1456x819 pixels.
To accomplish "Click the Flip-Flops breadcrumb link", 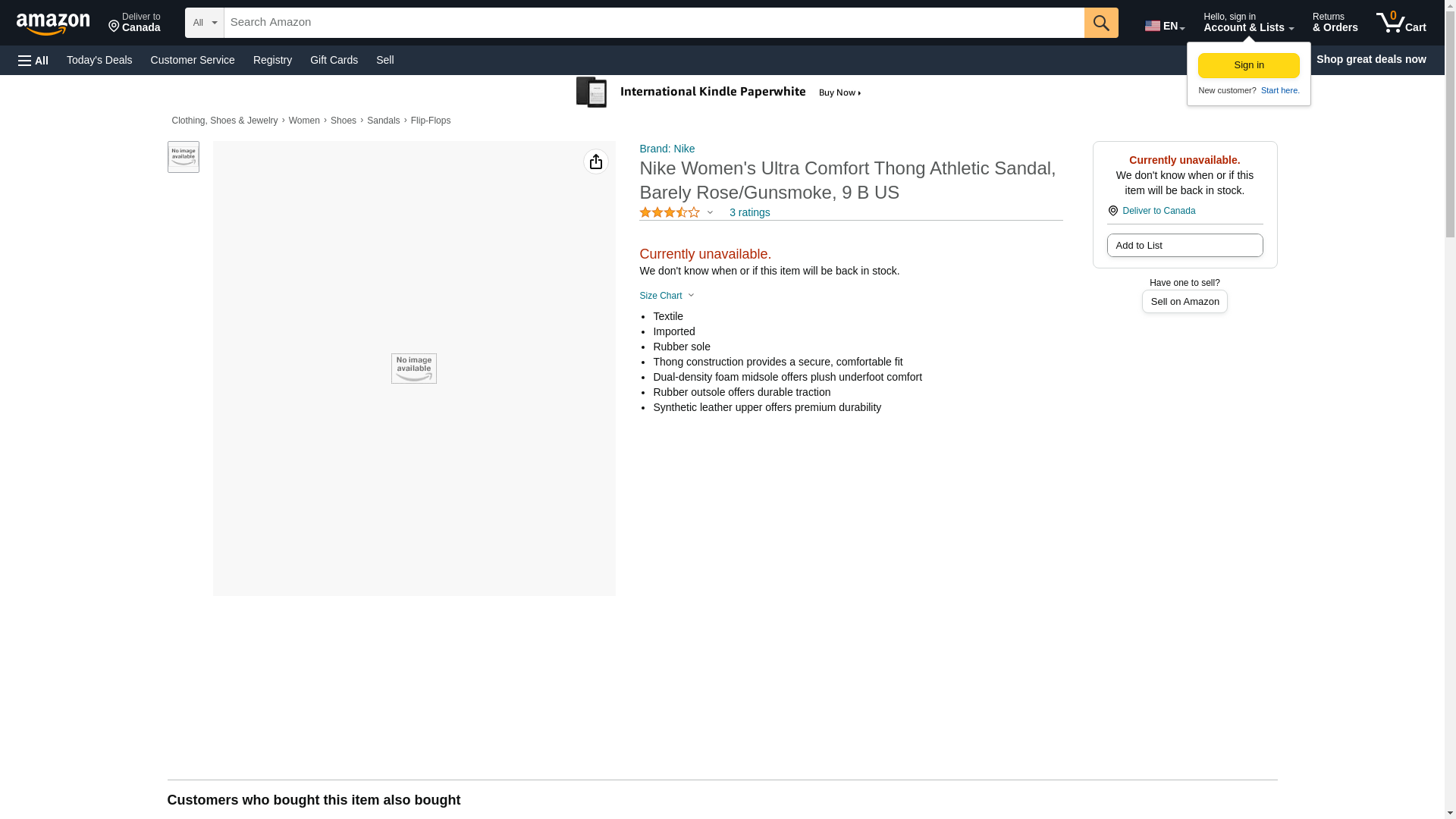I will tap(430, 121).
